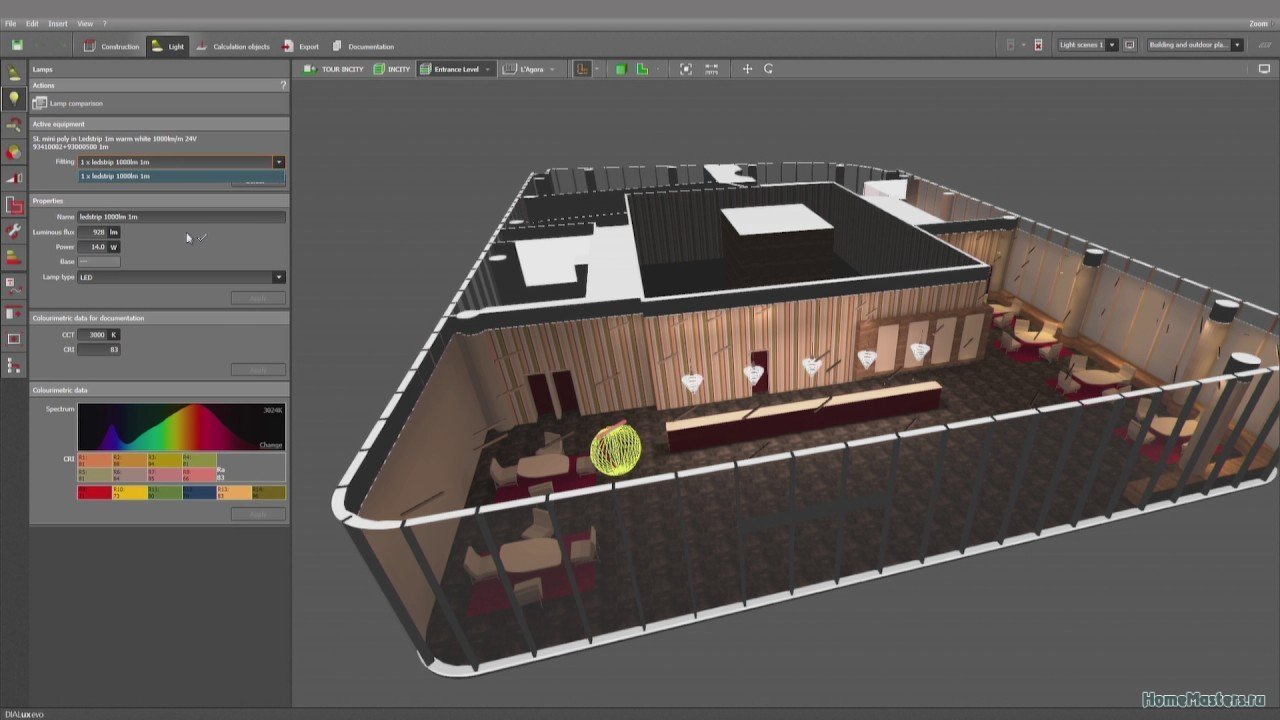Select the Lamps bulb tool in sidebar
The height and width of the screenshot is (720, 1280).
pos(14,98)
